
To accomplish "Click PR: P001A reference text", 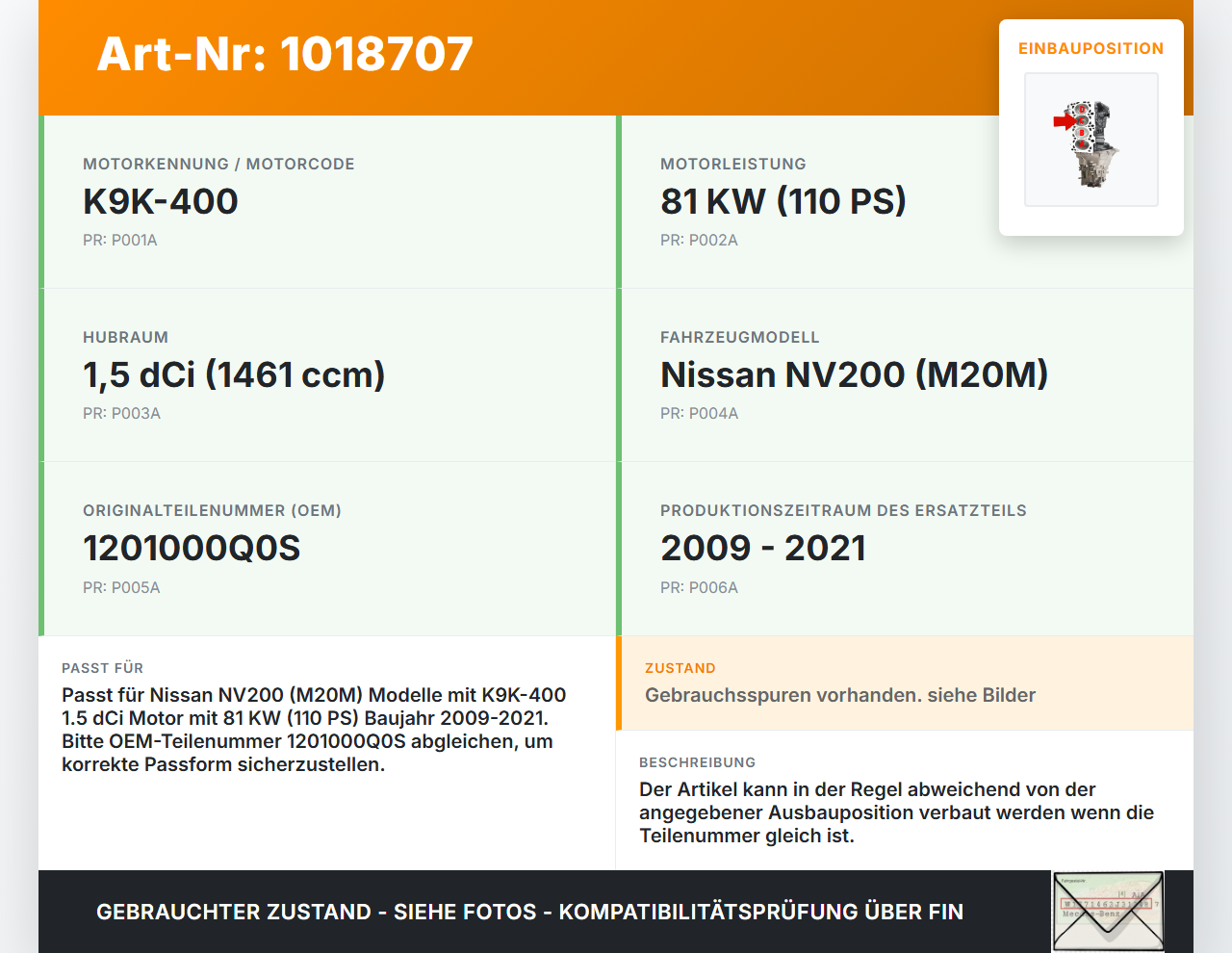I will [120, 240].
